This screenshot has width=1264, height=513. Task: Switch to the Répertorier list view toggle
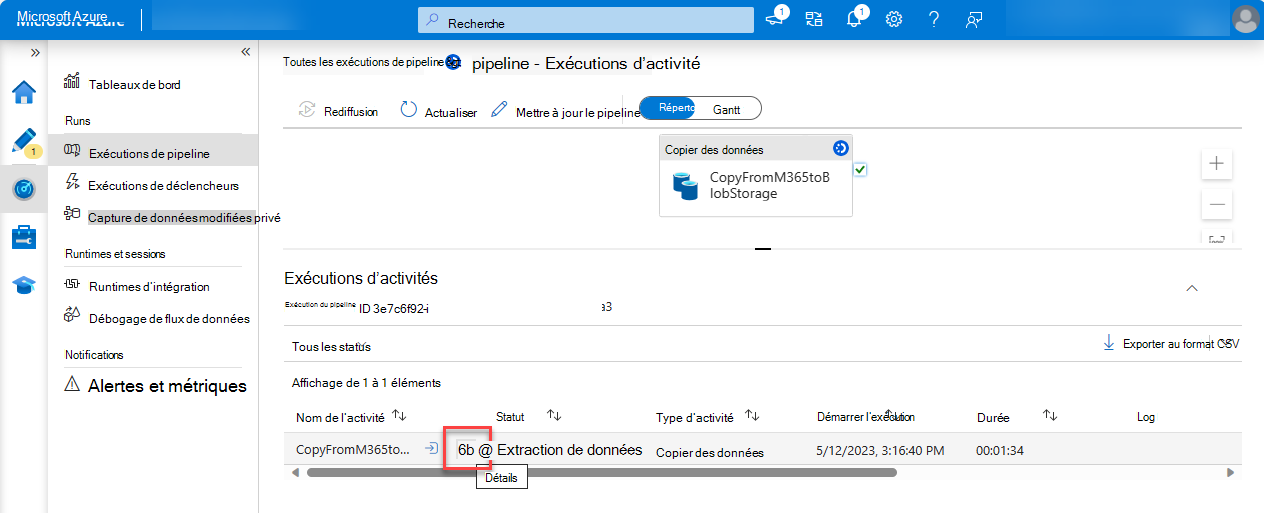(667, 108)
